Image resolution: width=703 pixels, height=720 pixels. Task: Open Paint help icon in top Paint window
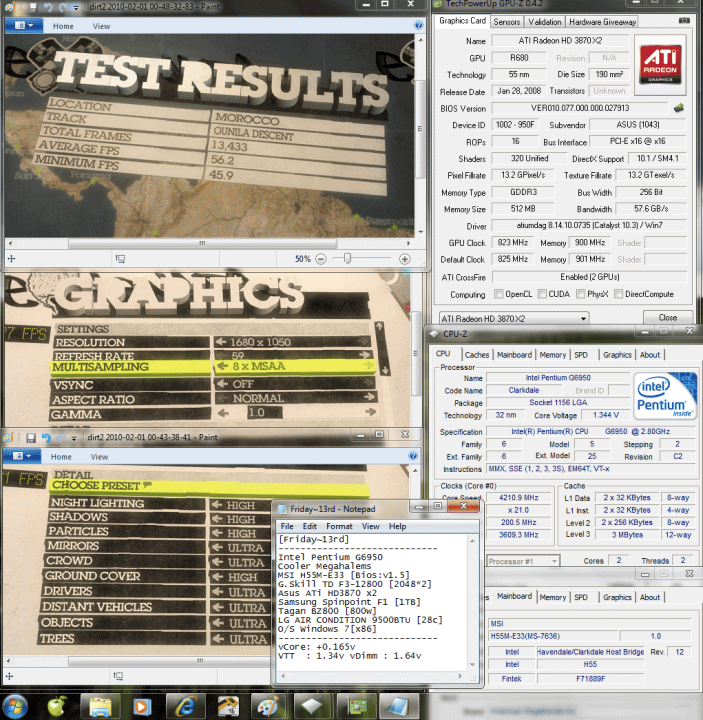pos(418,25)
